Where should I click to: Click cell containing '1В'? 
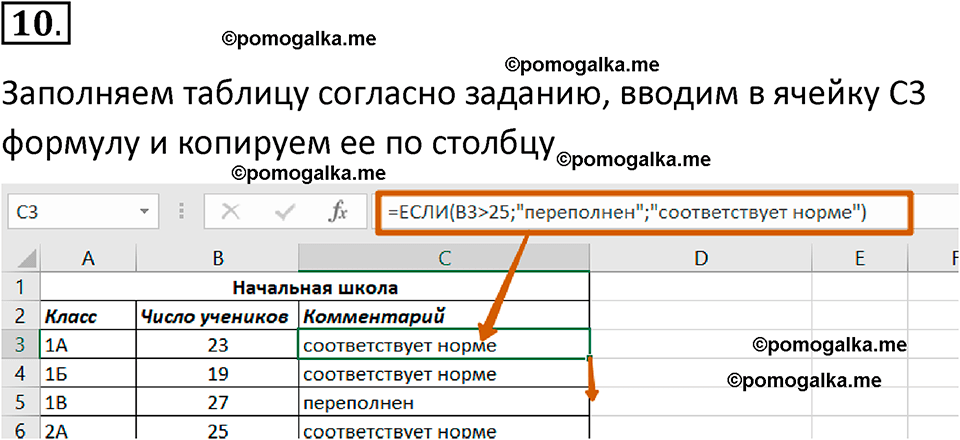click(x=88, y=403)
